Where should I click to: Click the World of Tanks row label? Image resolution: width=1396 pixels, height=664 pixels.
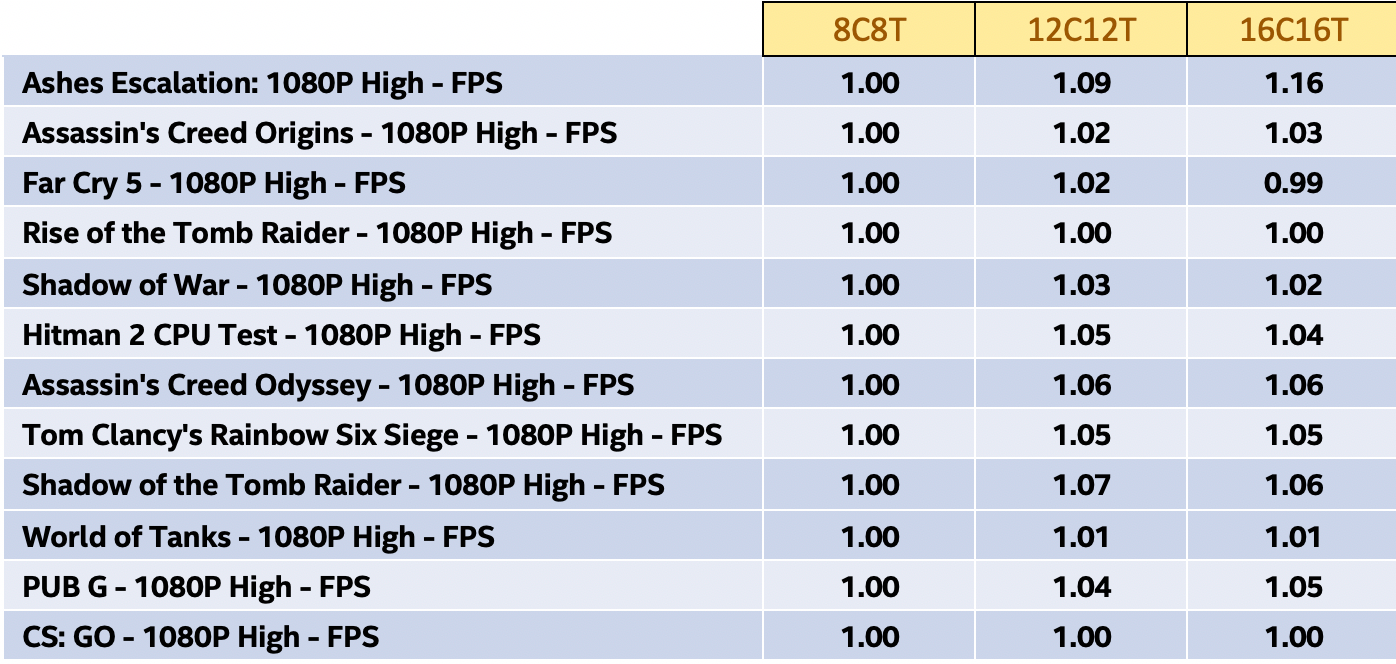[258, 537]
